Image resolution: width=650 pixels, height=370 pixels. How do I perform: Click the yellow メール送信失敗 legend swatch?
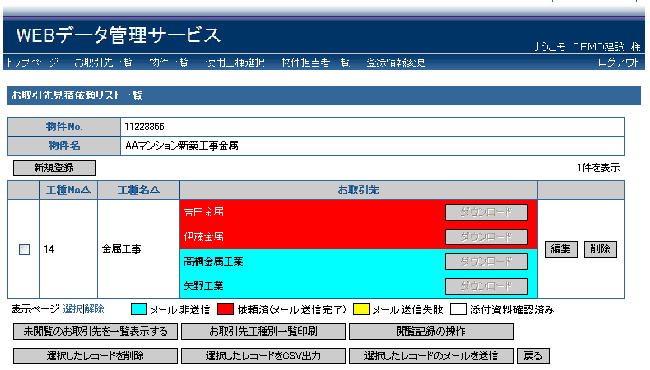[361, 309]
